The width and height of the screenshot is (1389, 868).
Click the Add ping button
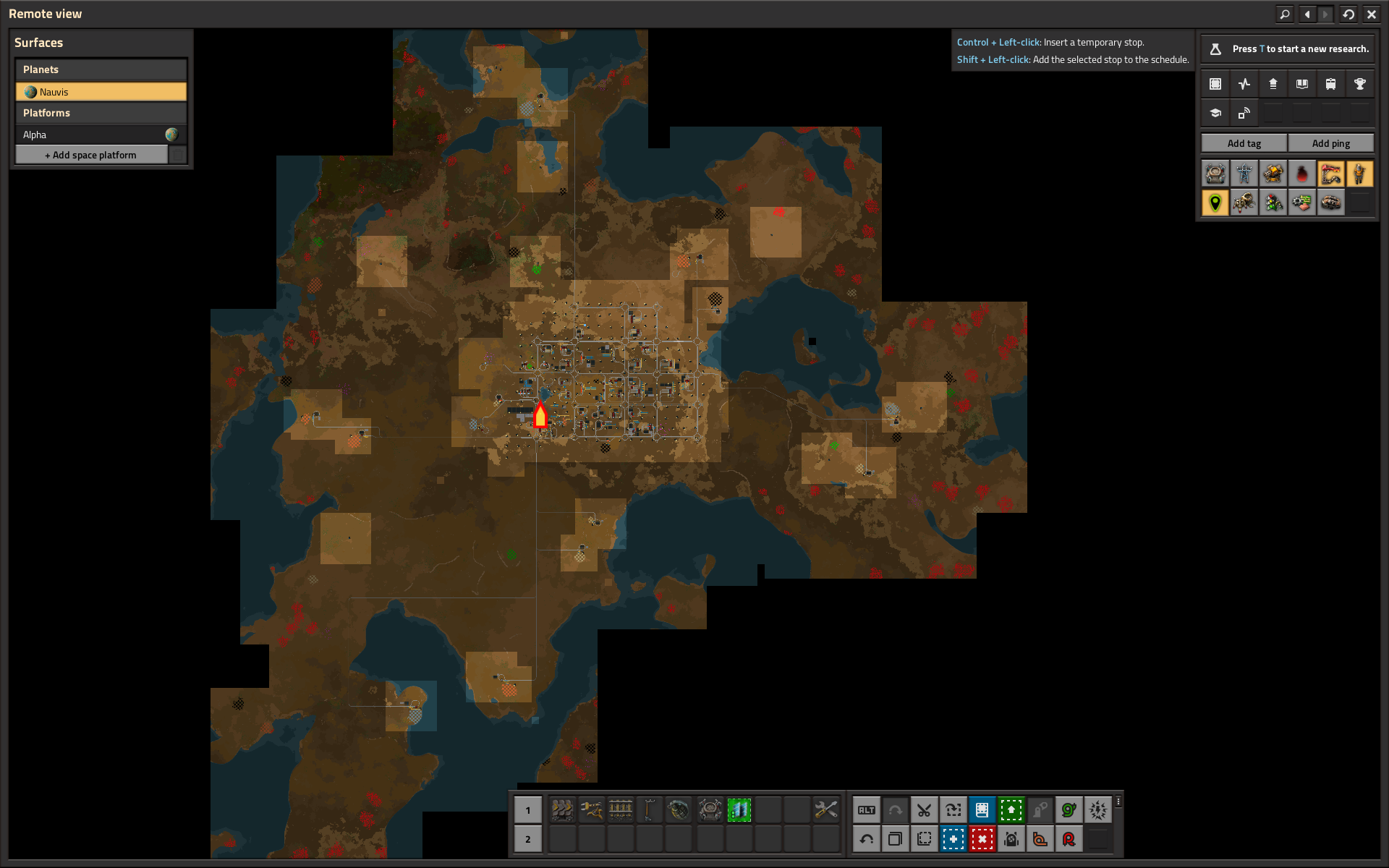click(x=1331, y=143)
